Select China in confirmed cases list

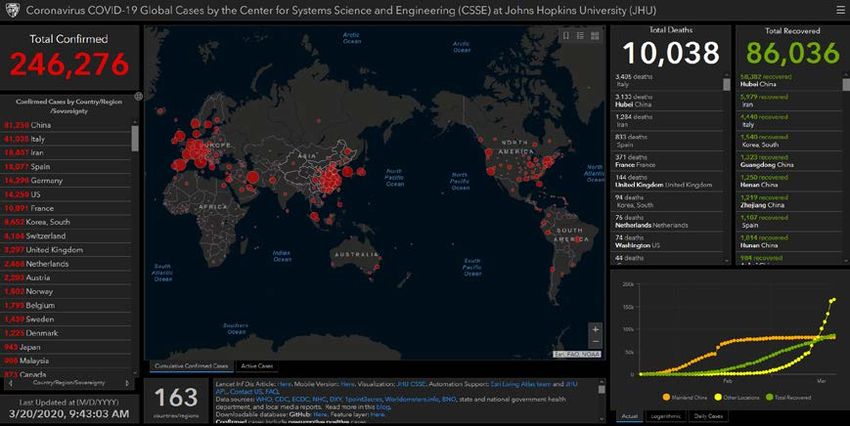[66, 125]
